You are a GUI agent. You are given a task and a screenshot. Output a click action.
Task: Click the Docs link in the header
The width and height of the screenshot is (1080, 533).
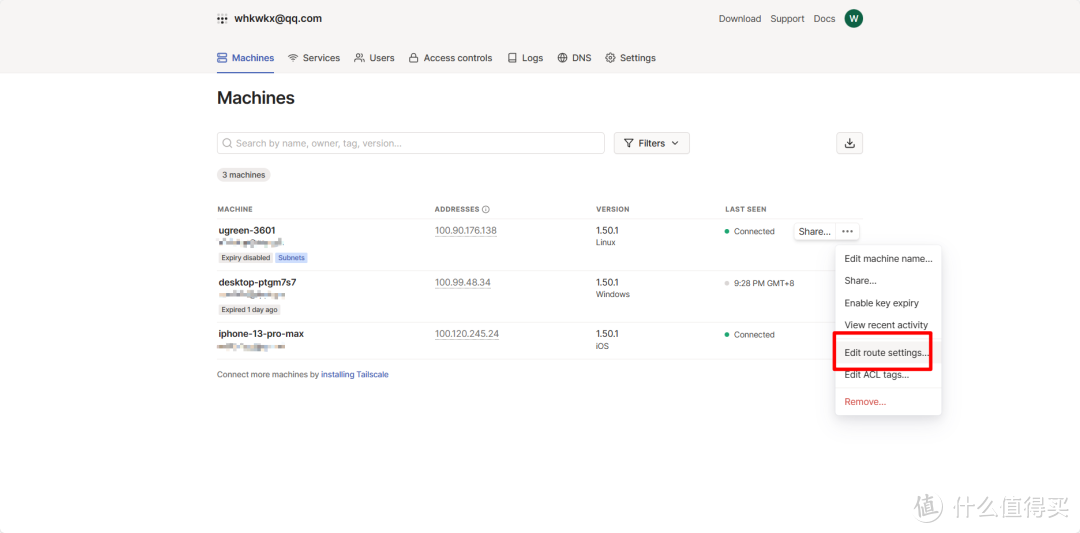(x=824, y=18)
